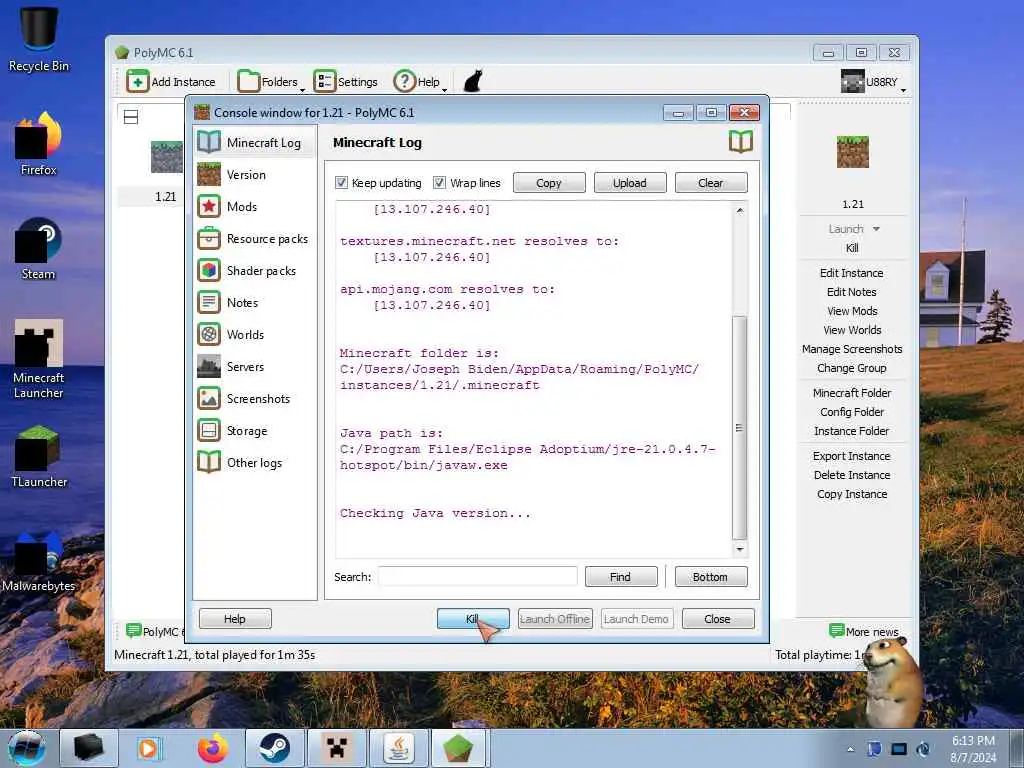
Task: Click the book icon beside Minecraft Log heading
Action: click(x=741, y=142)
